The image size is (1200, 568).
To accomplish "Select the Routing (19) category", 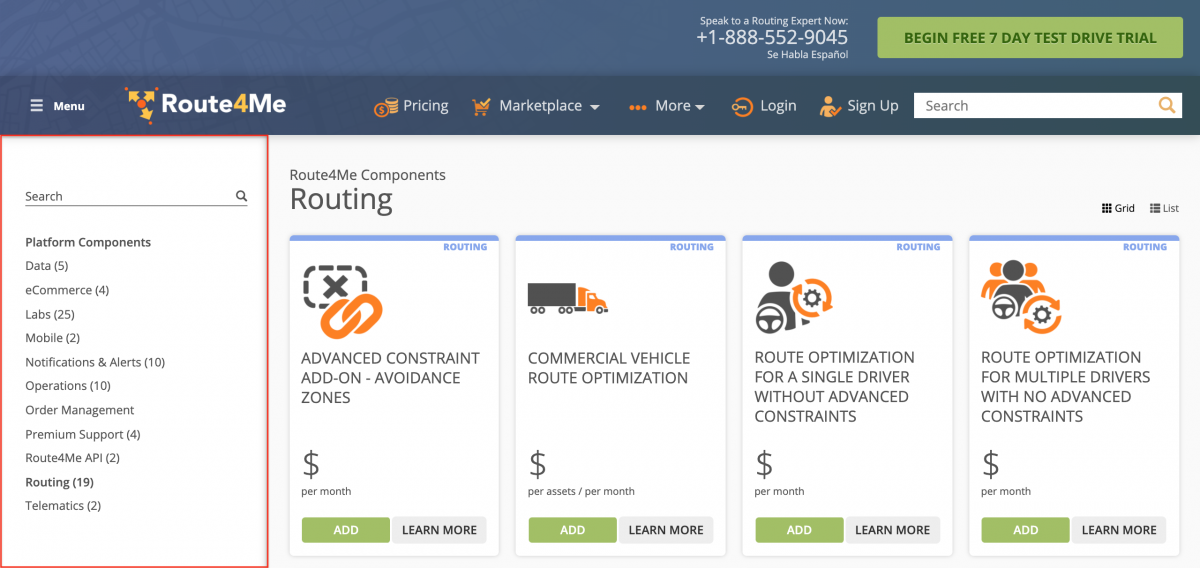I will click(x=59, y=482).
